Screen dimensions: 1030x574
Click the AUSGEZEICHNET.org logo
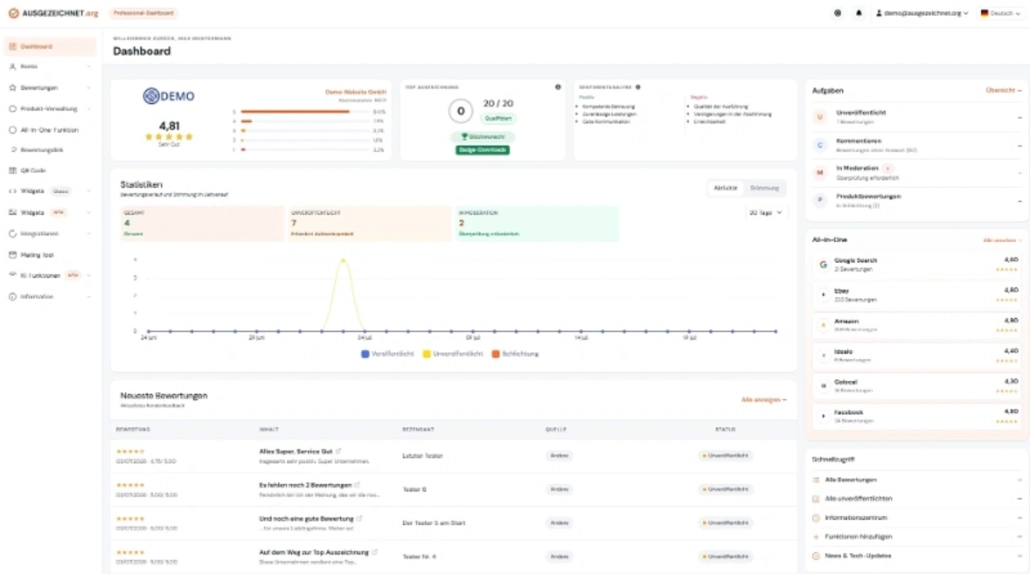[x=53, y=13]
